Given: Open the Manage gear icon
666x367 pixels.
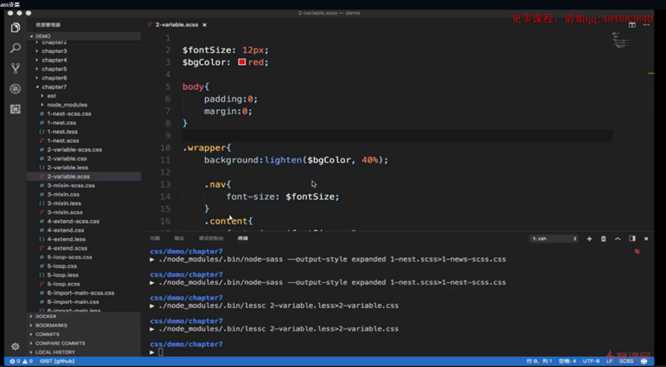Looking at the screenshot, I should pyautogui.click(x=15, y=346).
